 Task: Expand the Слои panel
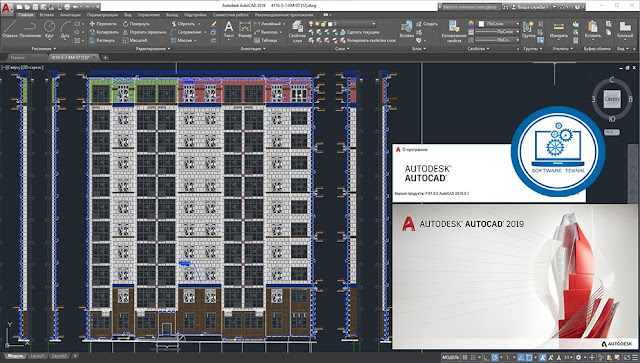point(342,49)
